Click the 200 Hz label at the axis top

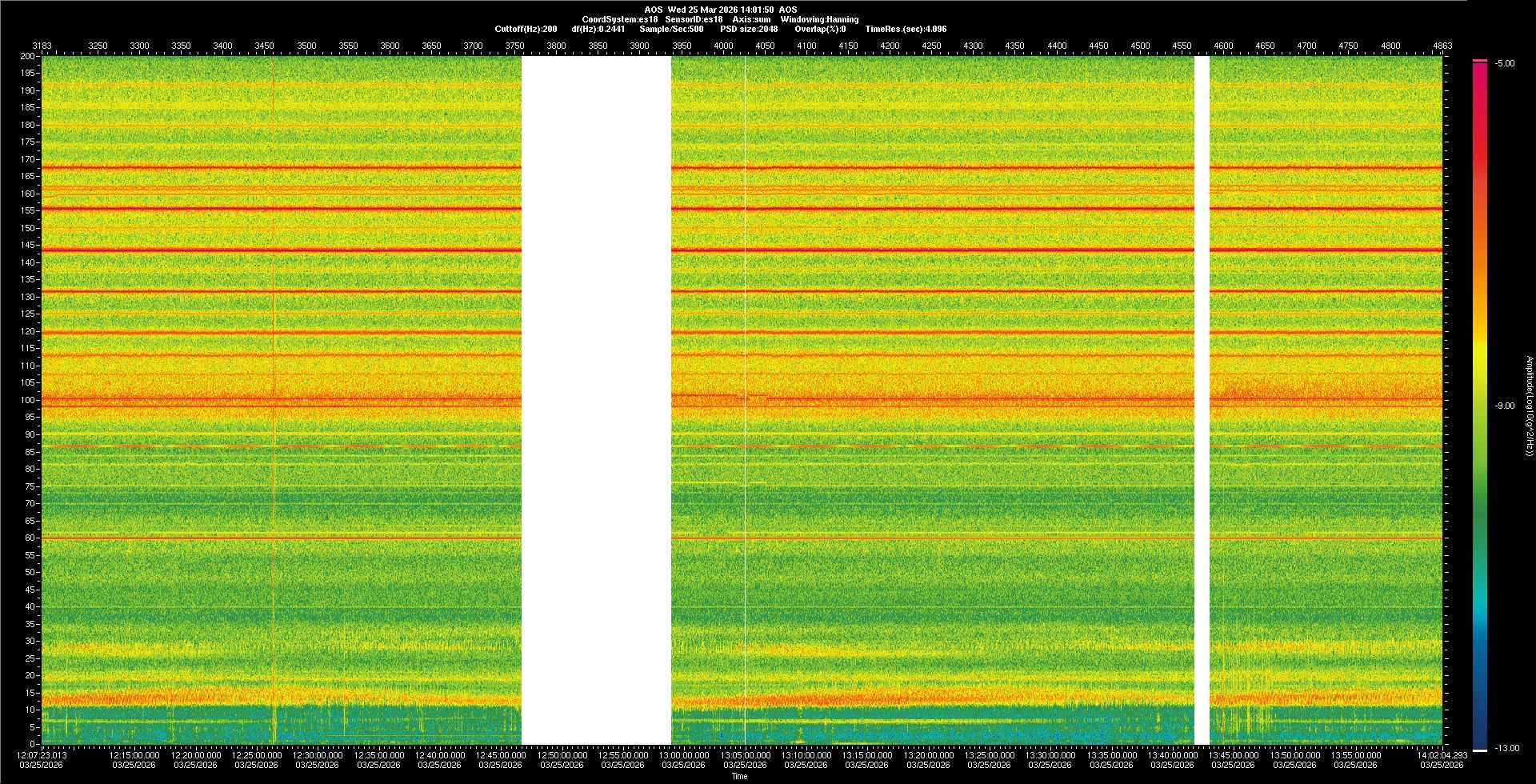[x=28, y=56]
